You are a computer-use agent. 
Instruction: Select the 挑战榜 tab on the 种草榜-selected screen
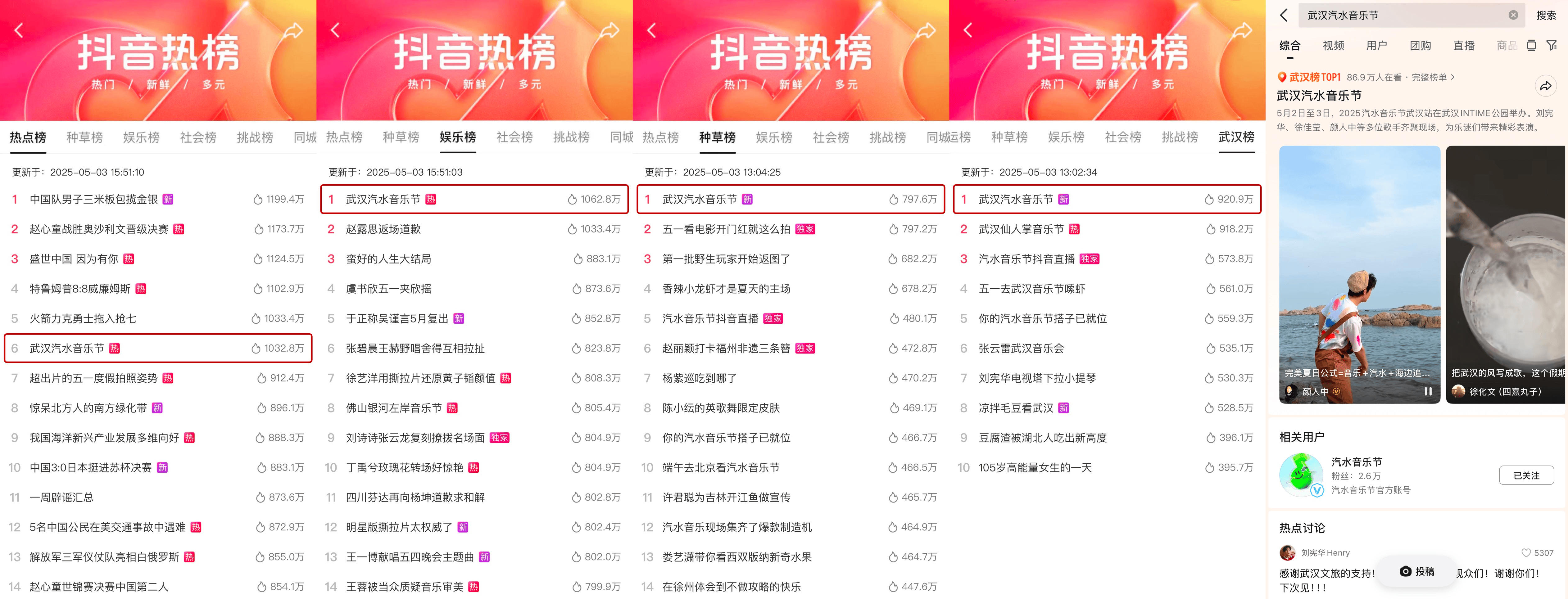tap(887, 137)
